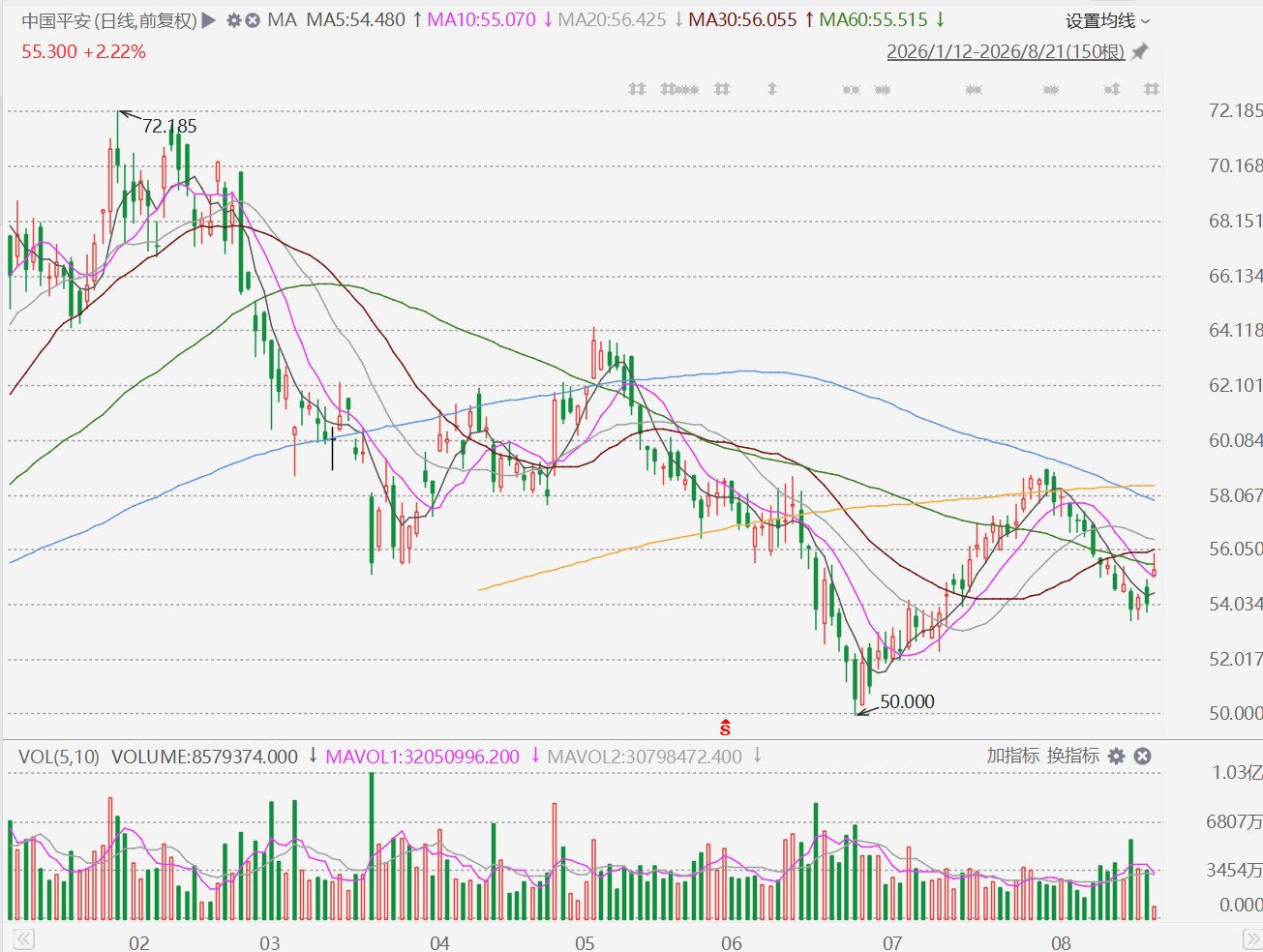
Task: Select the MA20:56.425 readout
Action: pyautogui.click(x=613, y=20)
